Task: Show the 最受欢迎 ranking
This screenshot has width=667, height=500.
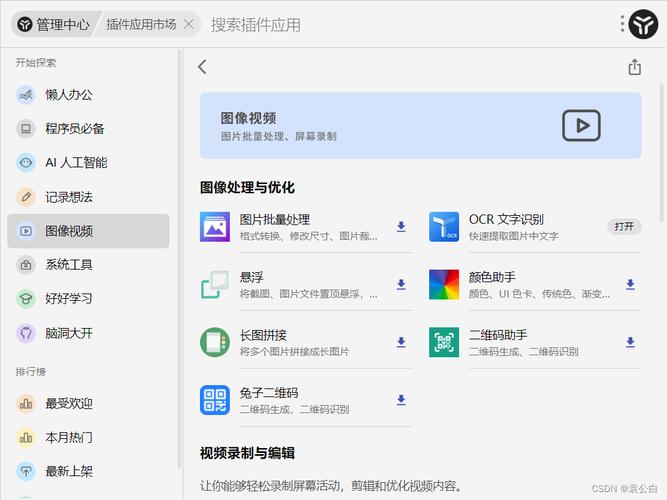Action: 88,403
